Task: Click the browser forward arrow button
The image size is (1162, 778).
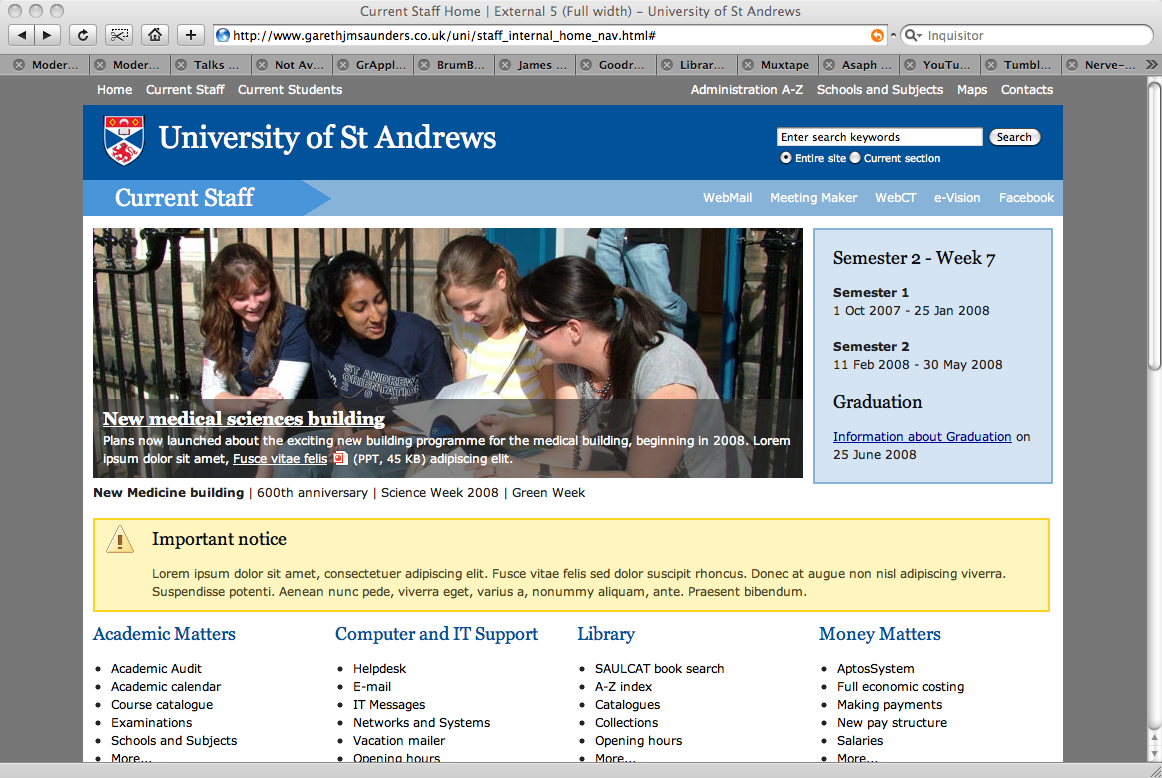Action: tap(47, 35)
